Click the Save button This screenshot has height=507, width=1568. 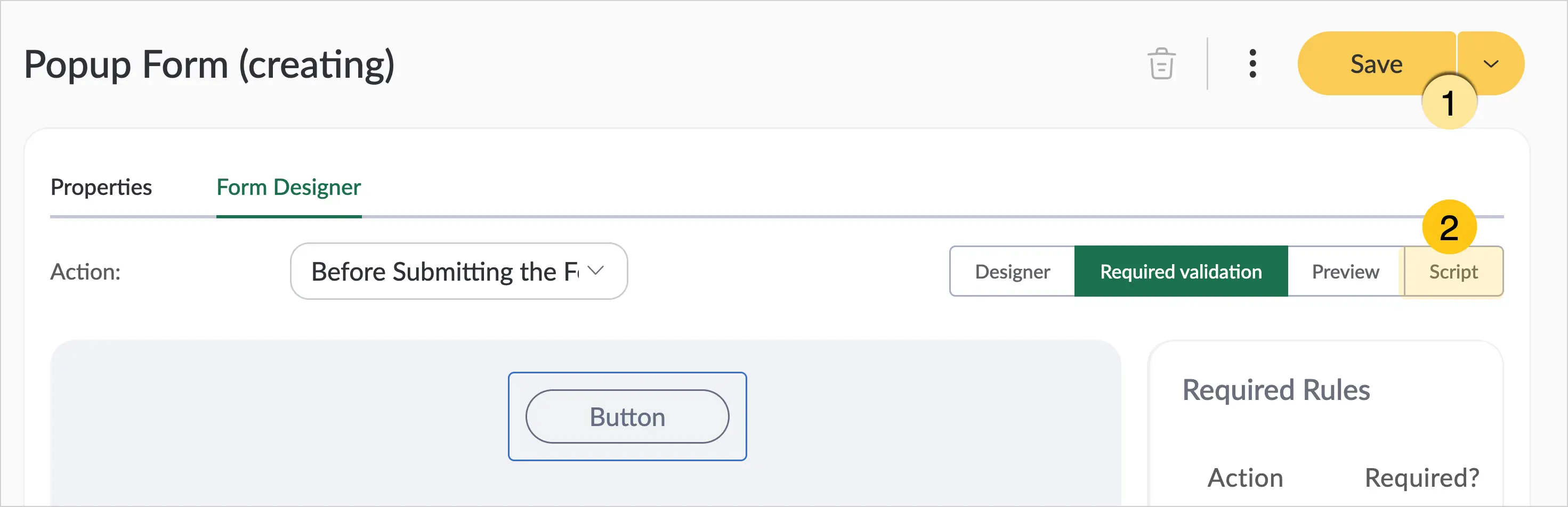point(1376,64)
